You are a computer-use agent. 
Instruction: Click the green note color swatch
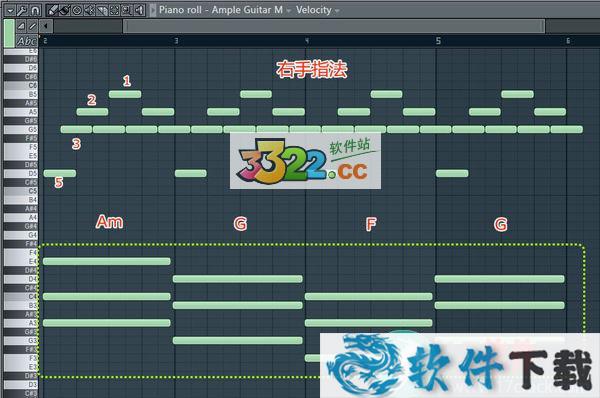click(x=9, y=33)
